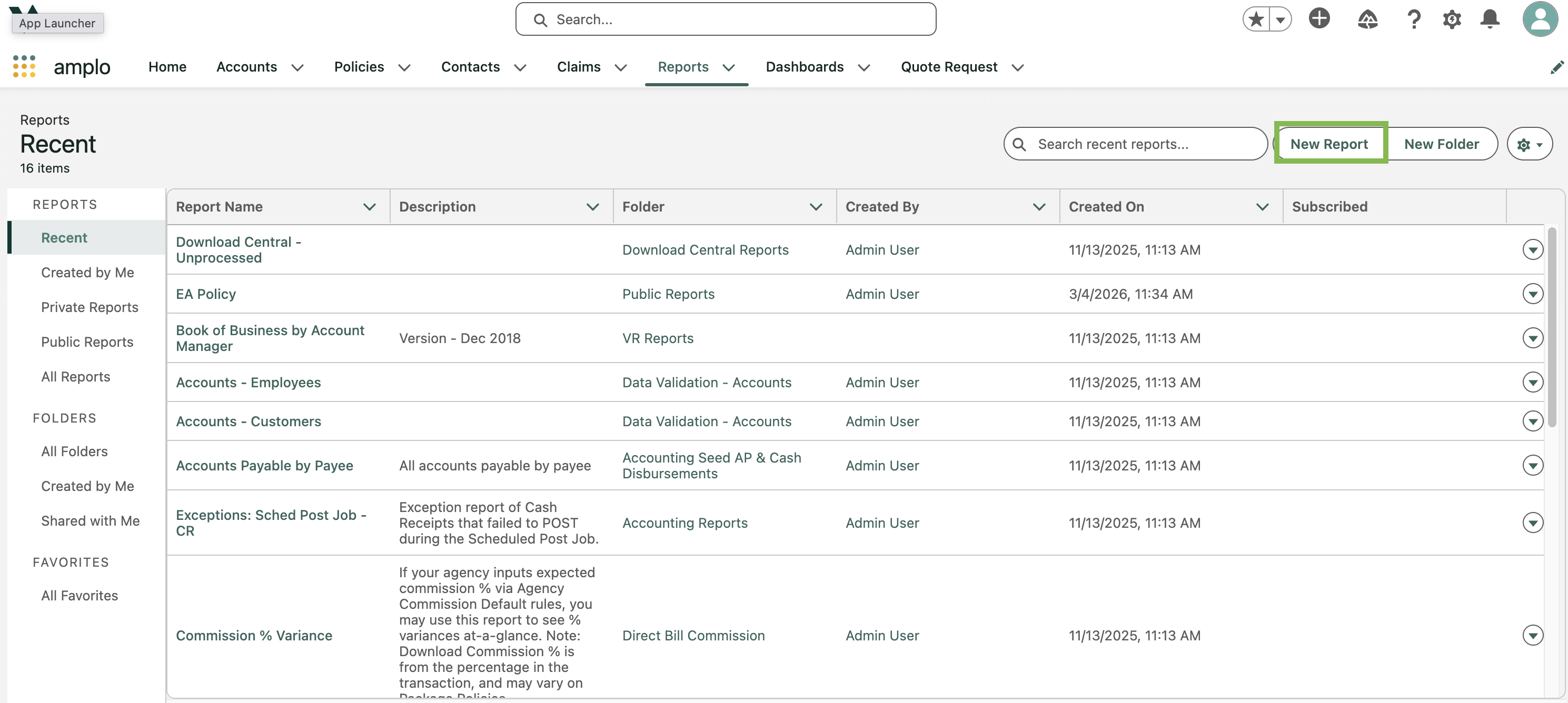Open row actions for Accounts Payable by Payee
This screenshot has width=1568, height=703.
tap(1532, 465)
